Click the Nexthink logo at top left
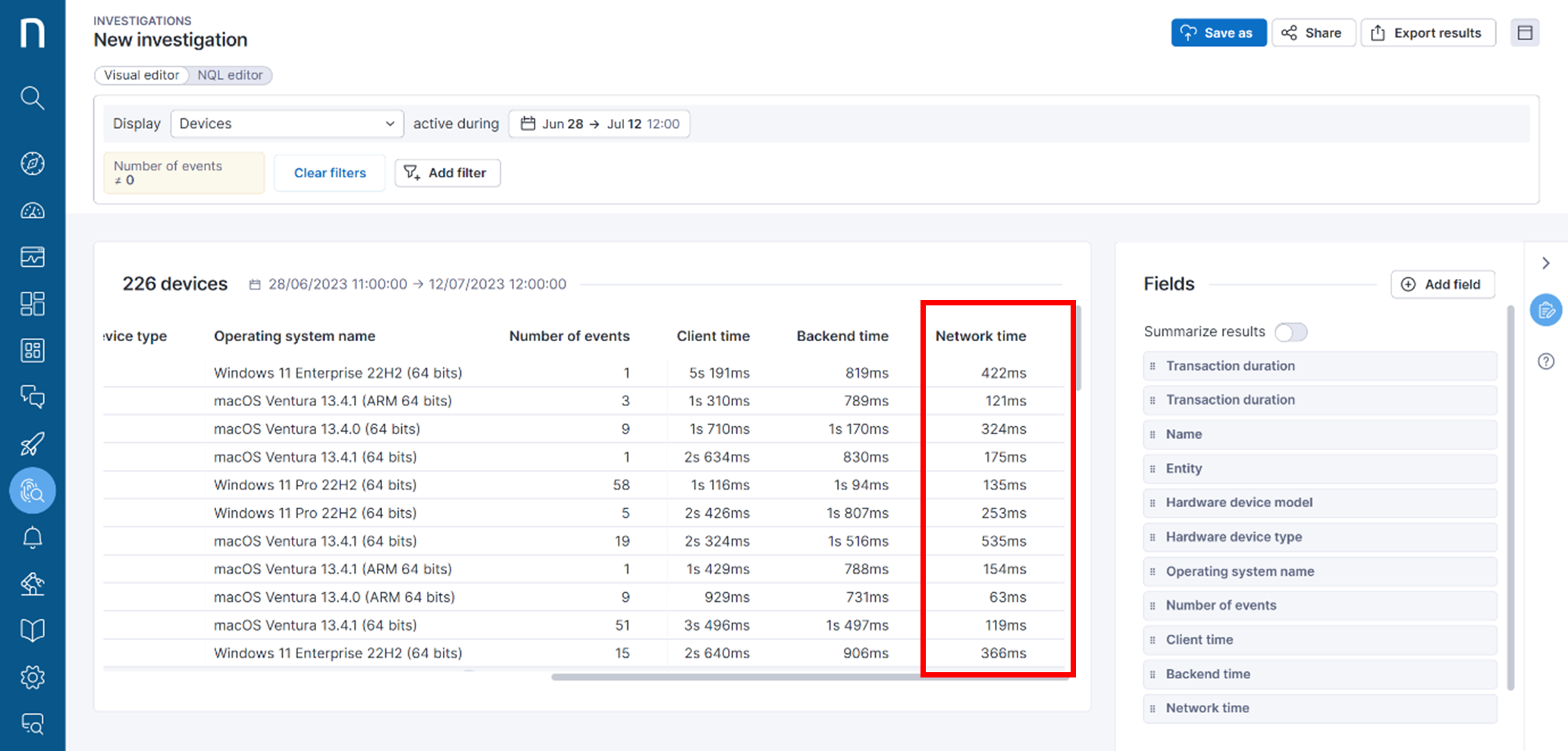The image size is (1568, 751). pyautogui.click(x=32, y=32)
